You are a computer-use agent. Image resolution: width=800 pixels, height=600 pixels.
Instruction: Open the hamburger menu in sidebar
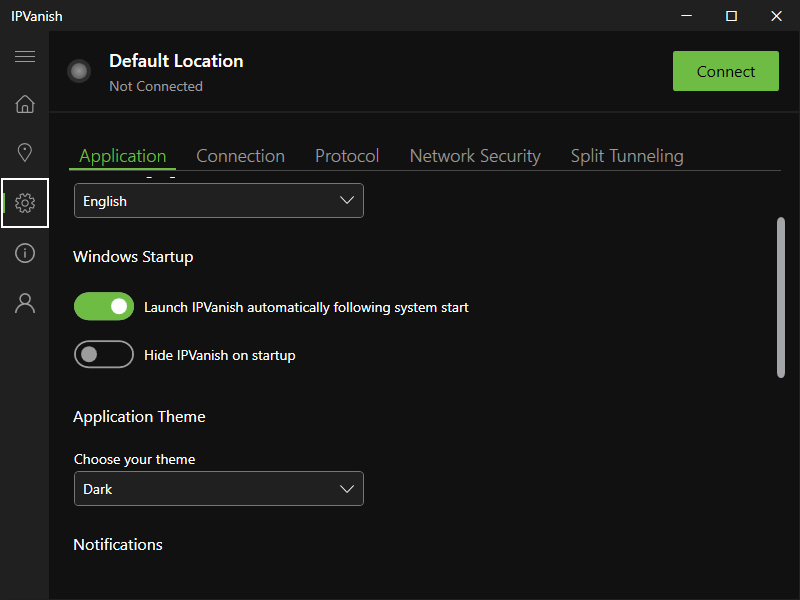point(24,57)
